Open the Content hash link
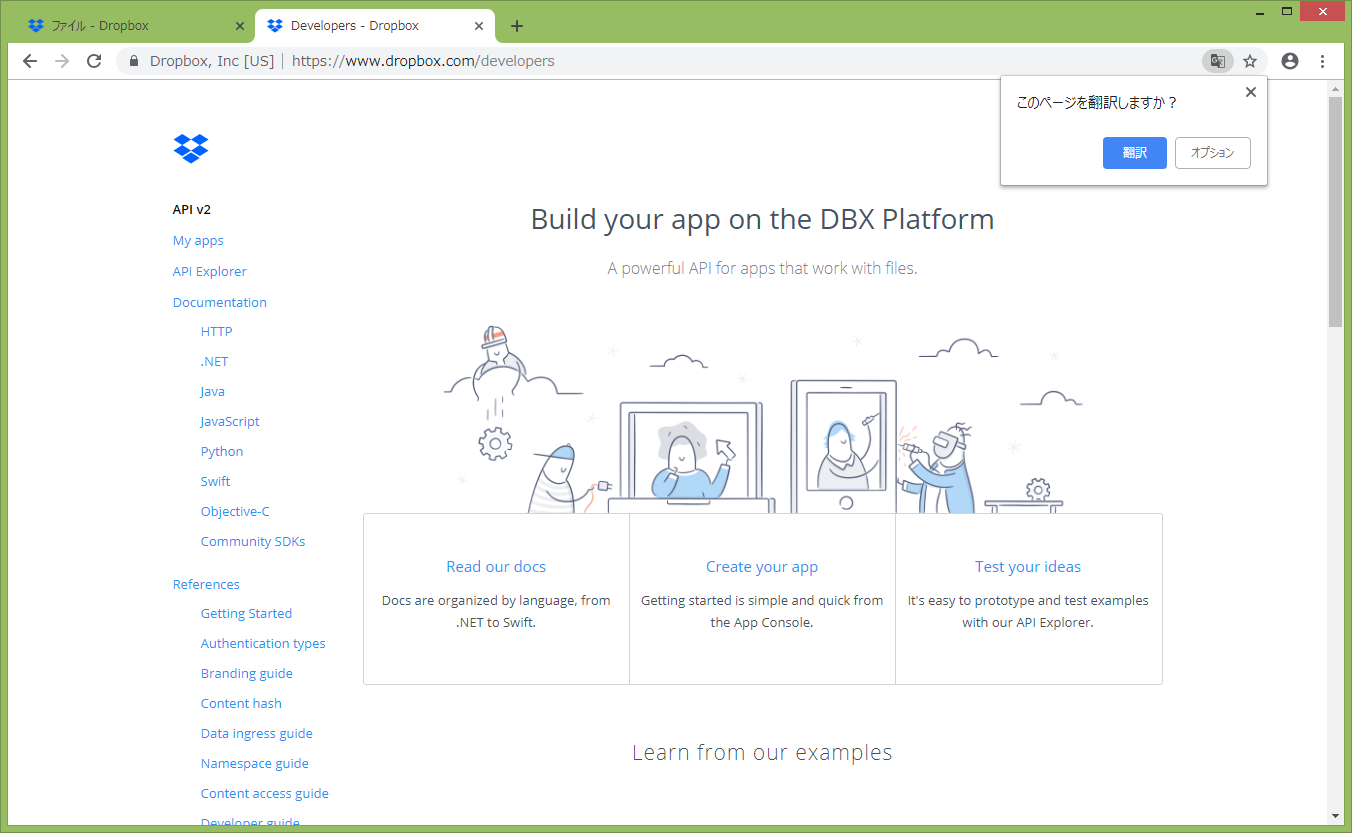This screenshot has height=833, width=1352. pos(241,704)
